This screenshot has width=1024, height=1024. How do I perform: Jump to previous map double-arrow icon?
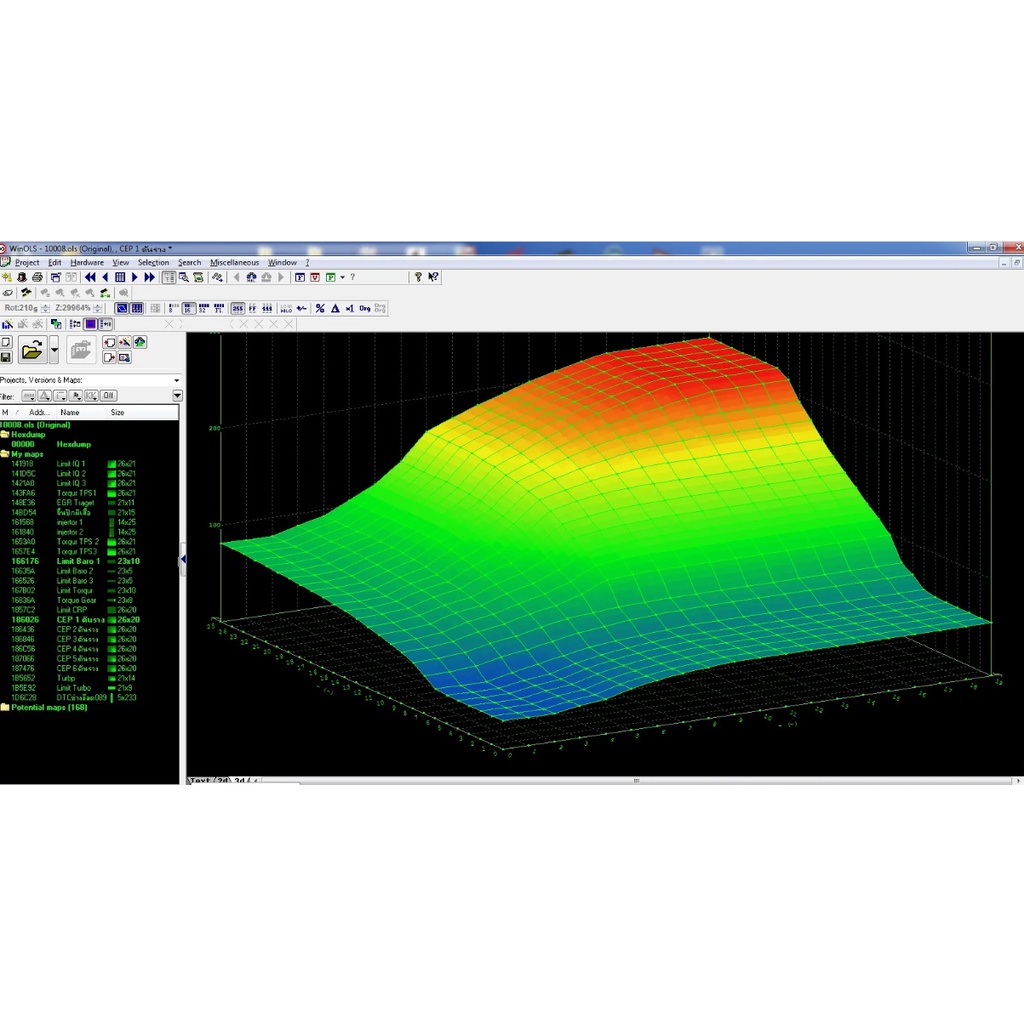90,277
